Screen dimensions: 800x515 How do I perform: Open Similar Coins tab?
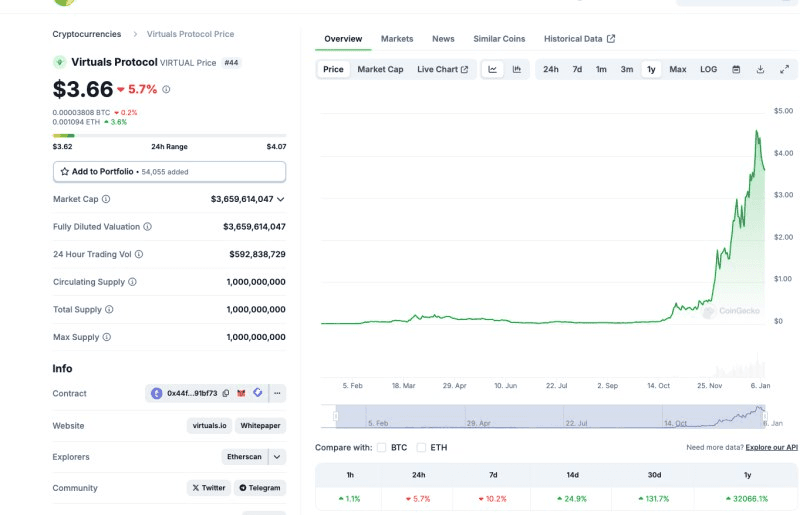499,39
